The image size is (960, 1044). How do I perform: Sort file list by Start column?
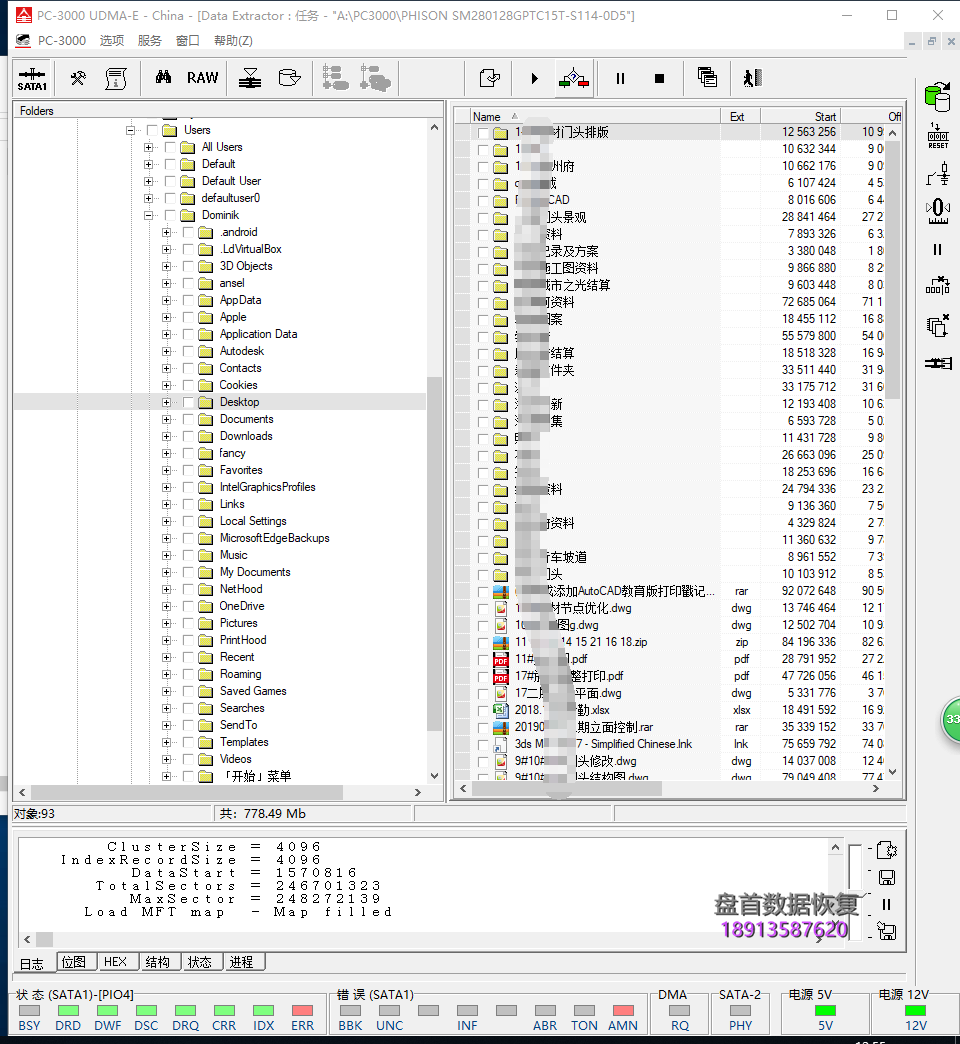799,116
